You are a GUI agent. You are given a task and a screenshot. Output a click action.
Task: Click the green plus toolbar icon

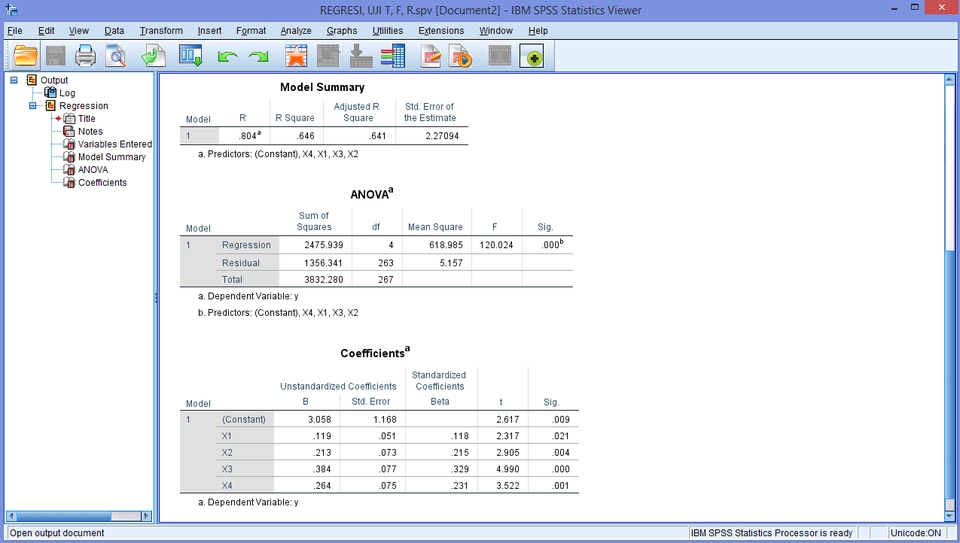click(x=531, y=57)
